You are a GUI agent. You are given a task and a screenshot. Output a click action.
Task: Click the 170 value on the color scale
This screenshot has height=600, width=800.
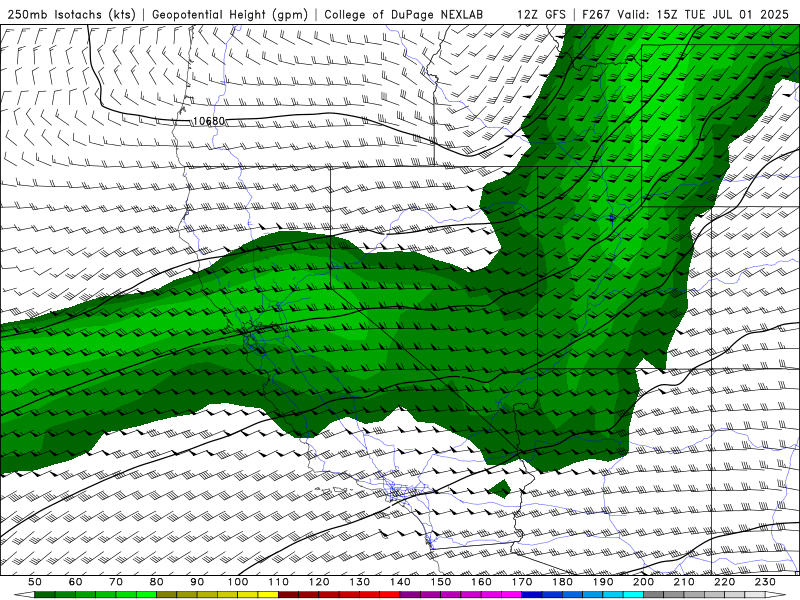[x=522, y=582]
